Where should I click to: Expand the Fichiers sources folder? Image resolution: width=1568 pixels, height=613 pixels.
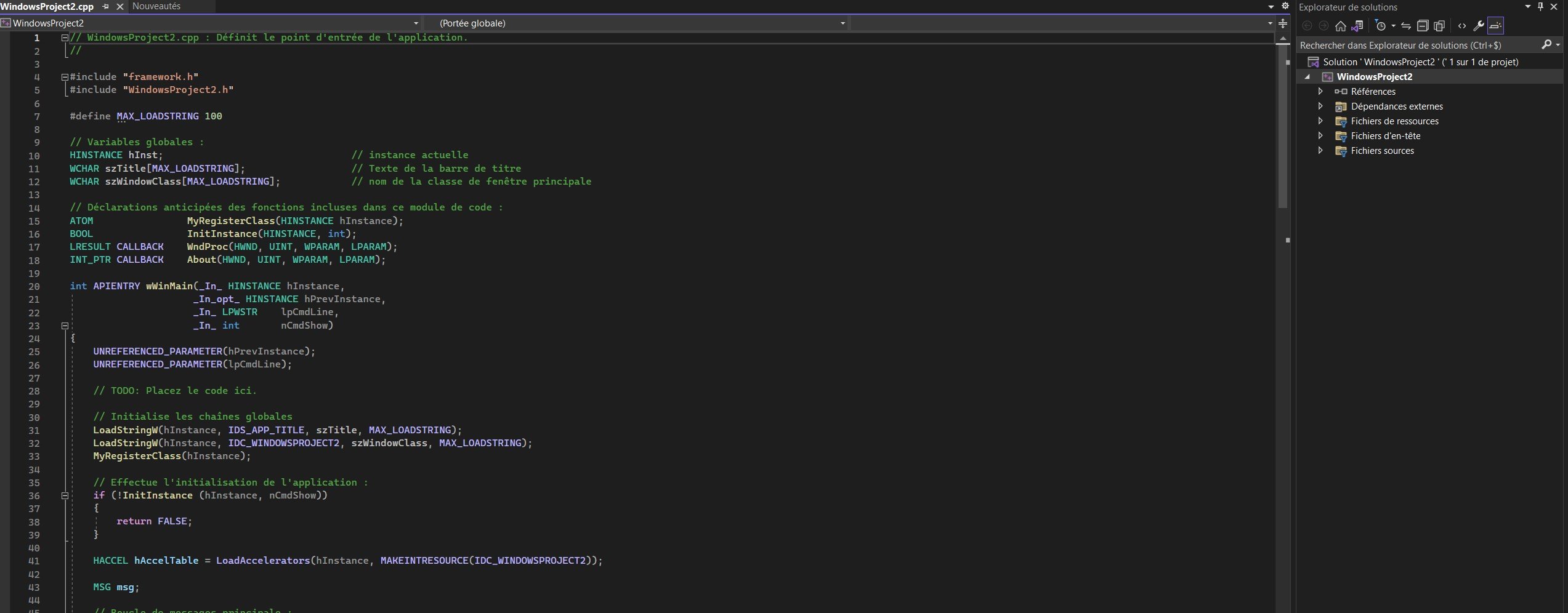tap(1320, 150)
